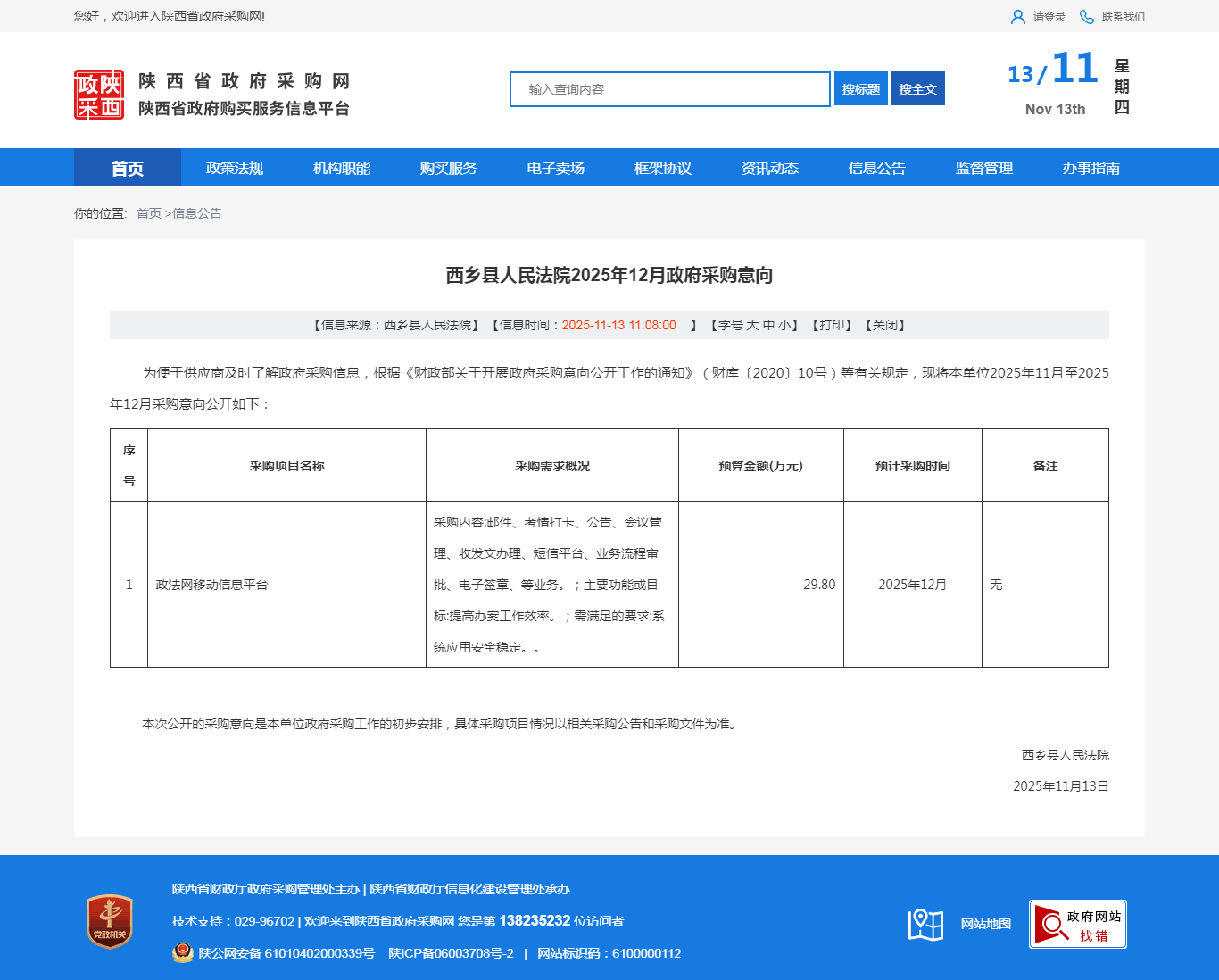Go to the 首页 navigation tab
Image resolution: width=1219 pixels, height=980 pixels.
[x=128, y=168]
